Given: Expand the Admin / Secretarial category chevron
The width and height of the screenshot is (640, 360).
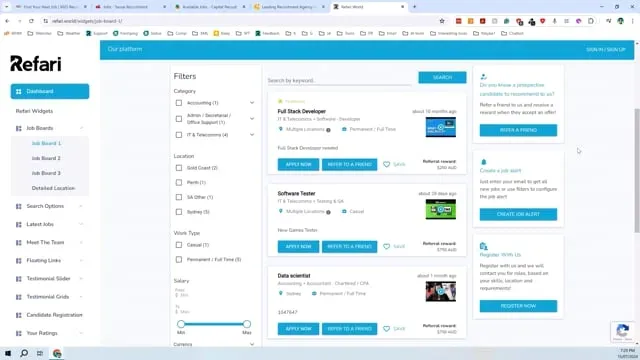Looking at the screenshot, I should pyautogui.click(x=252, y=119).
